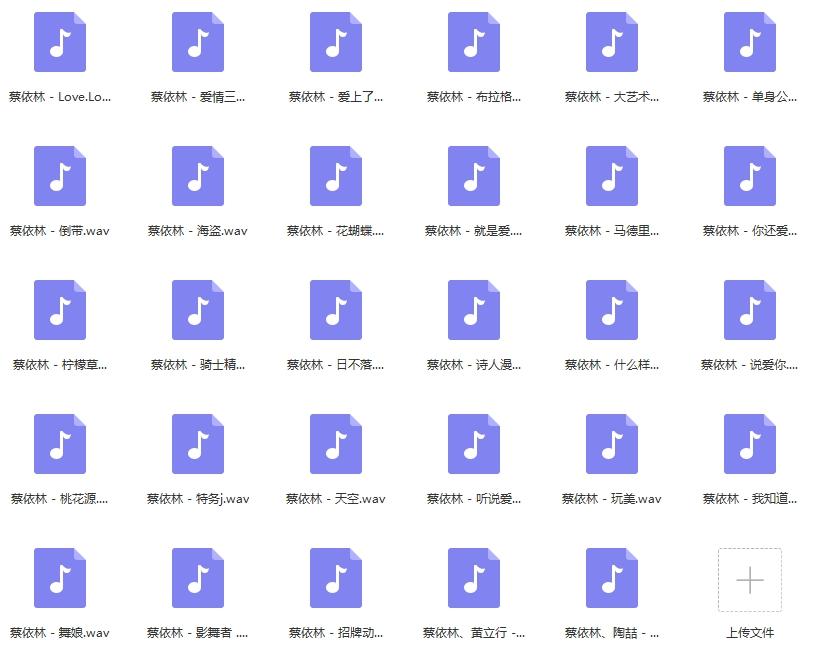Click the file name 蔡依林 - 特务j.wav
Viewport: 822px width, 652px height.
click(x=198, y=499)
